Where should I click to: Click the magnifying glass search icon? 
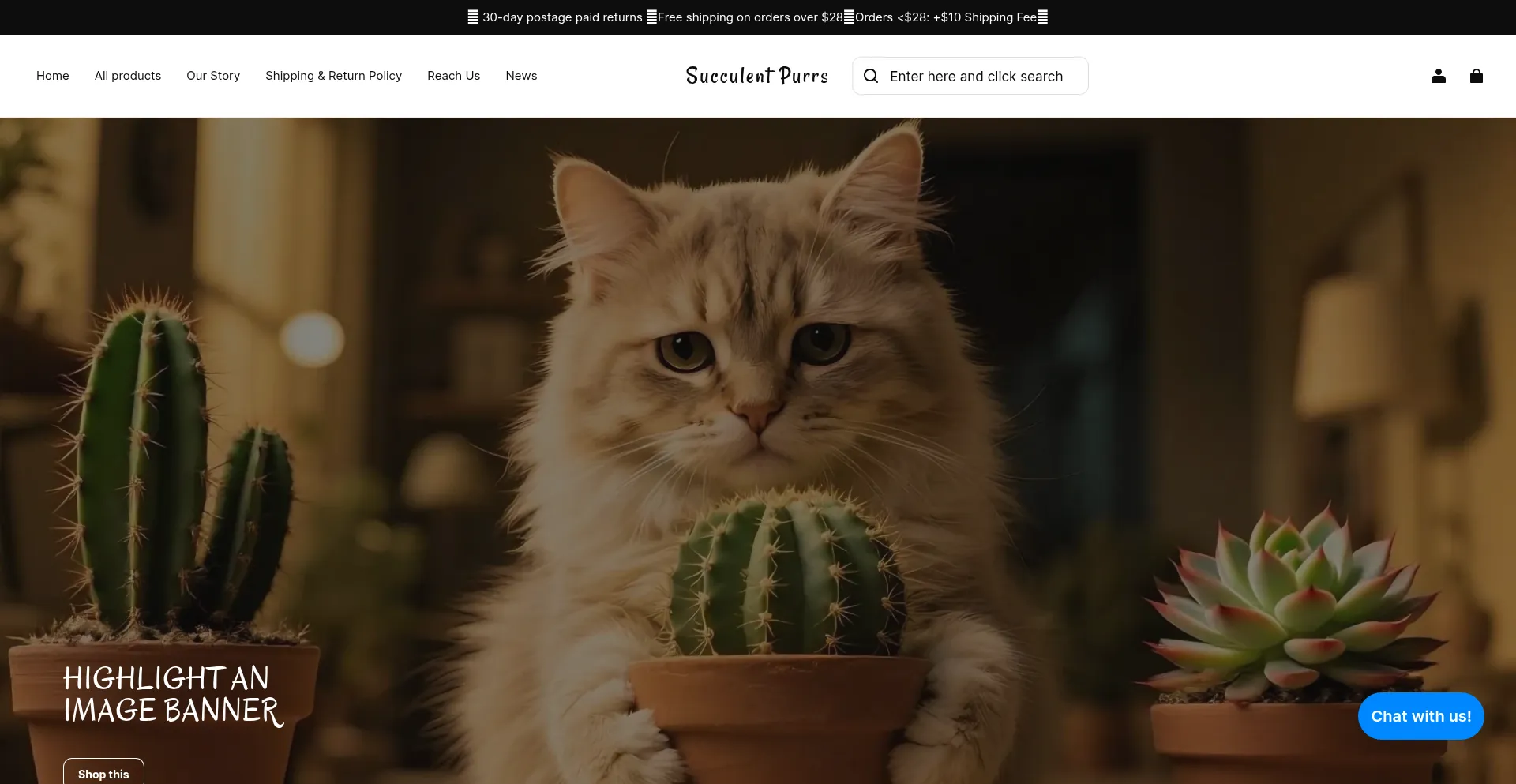click(871, 76)
